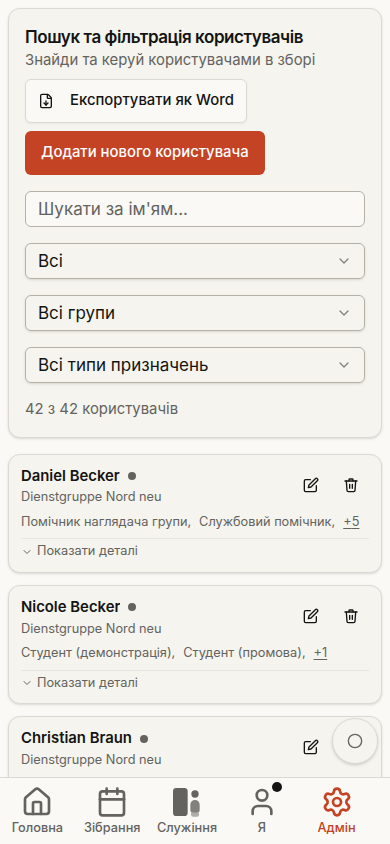Click the status dot beside Christian Braun
The width and height of the screenshot is (390, 844).
144,738
